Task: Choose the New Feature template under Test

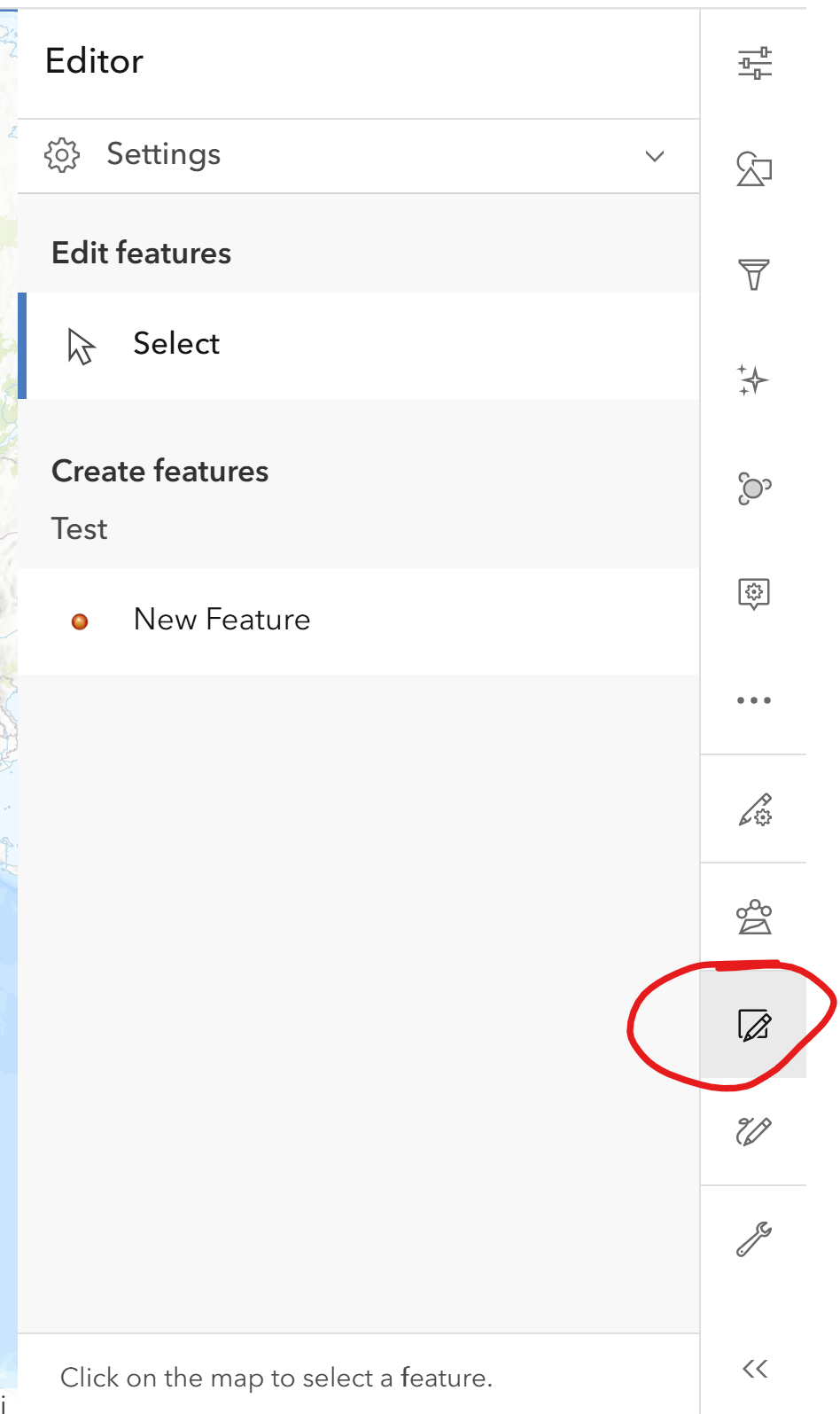Action: (x=222, y=619)
